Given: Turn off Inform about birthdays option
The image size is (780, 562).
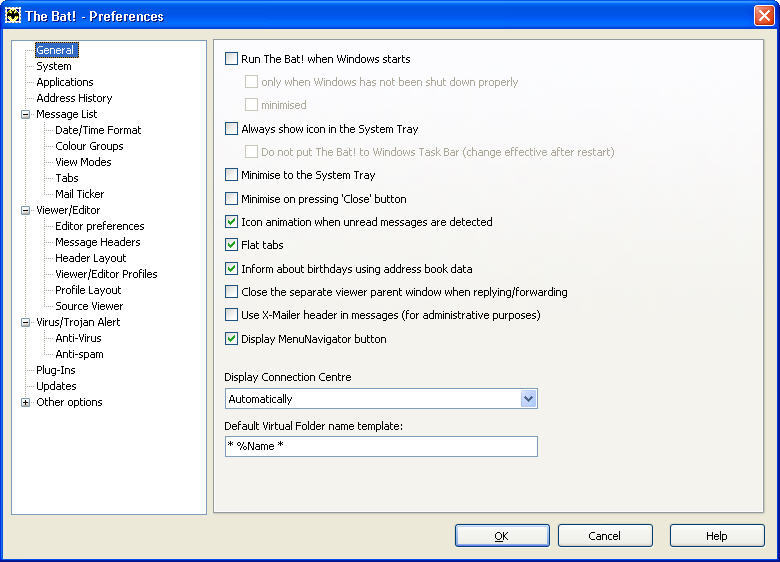Looking at the screenshot, I should (232, 269).
